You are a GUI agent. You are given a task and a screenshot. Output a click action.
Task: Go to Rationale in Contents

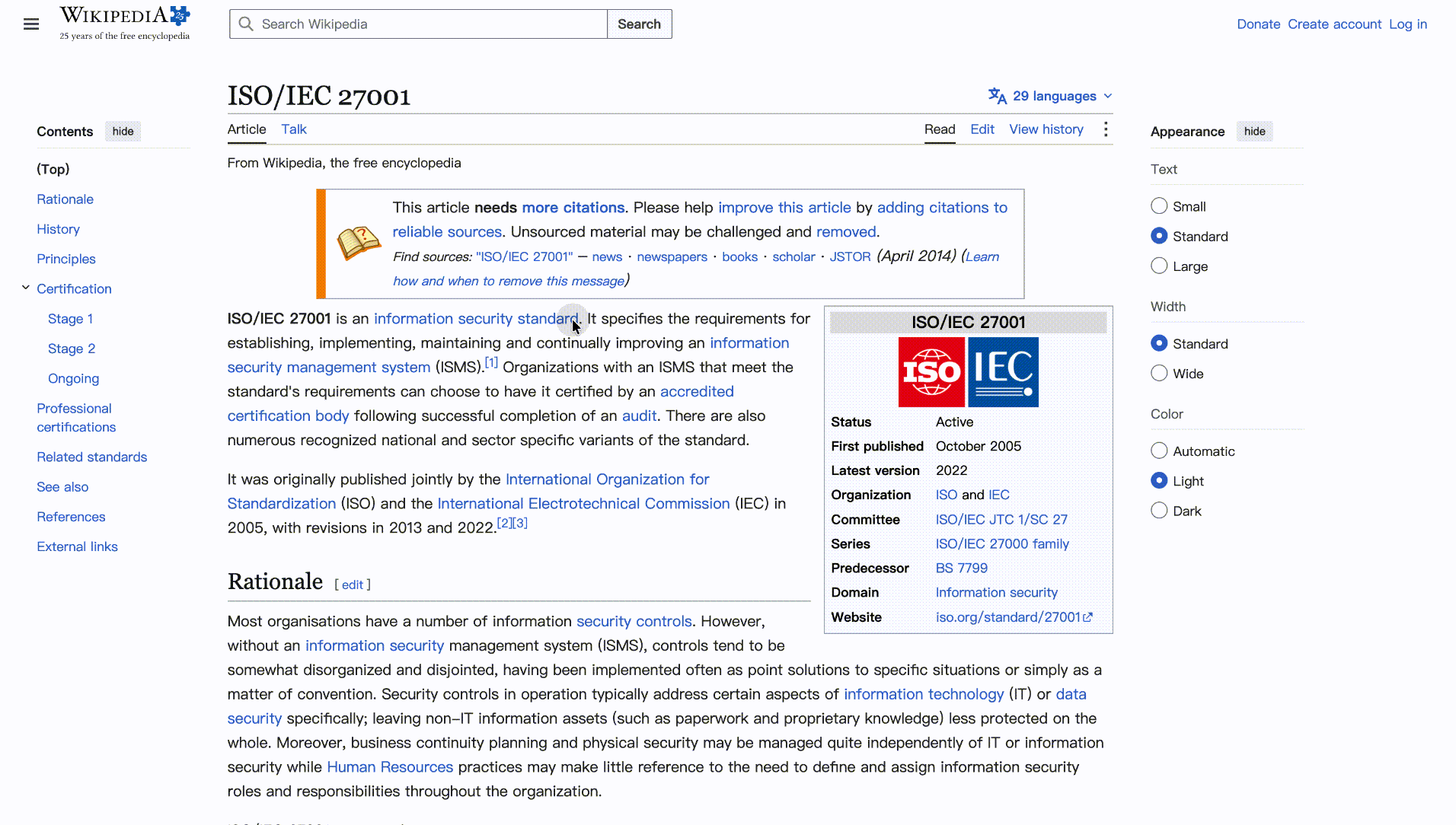(65, 199)
